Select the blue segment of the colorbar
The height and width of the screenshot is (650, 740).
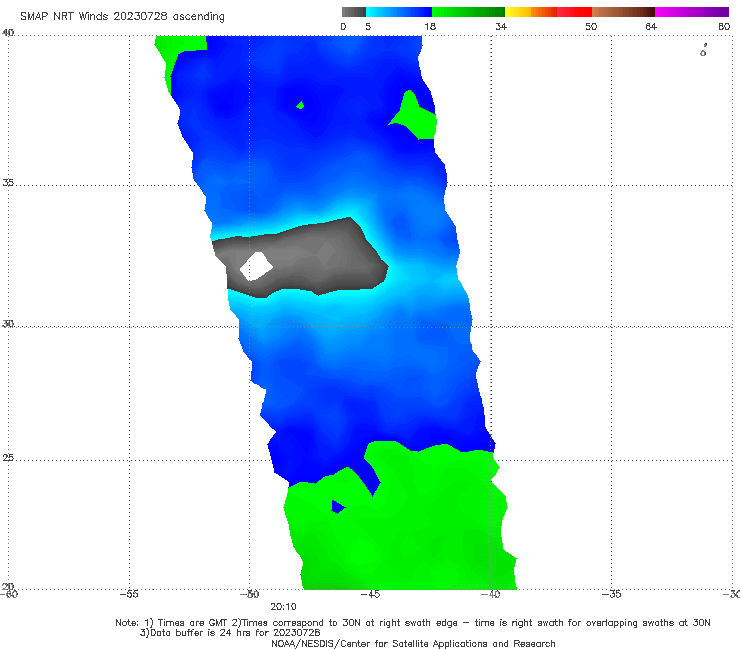click(399, 12)
